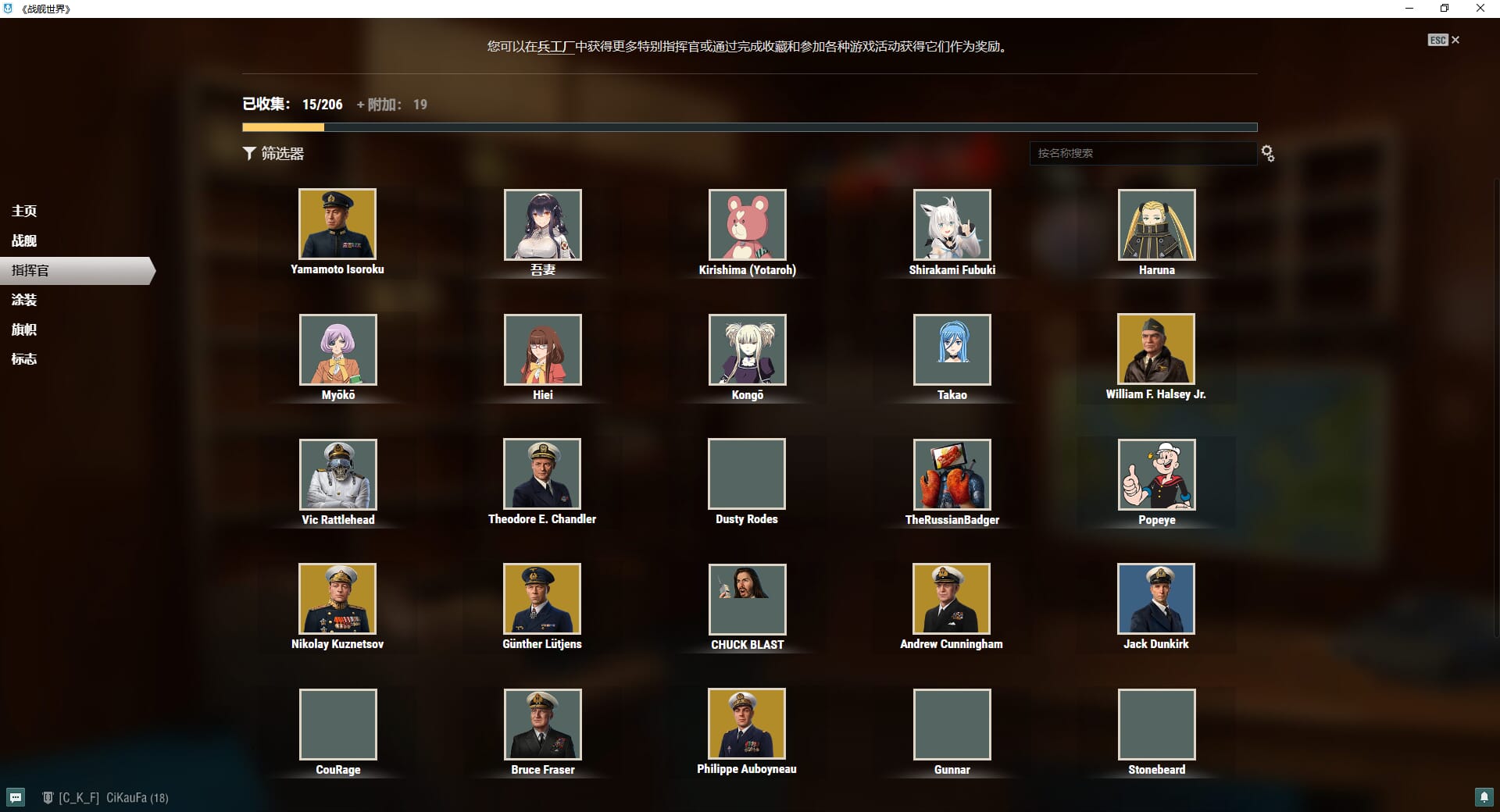Viewport: 1500px width, 812px height.
Task: Open the 标志 section
Action: pos(24,359)
